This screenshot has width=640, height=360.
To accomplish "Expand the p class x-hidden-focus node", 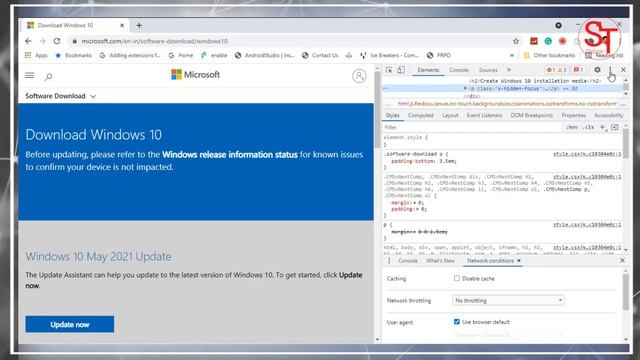I will coord(465,89).
